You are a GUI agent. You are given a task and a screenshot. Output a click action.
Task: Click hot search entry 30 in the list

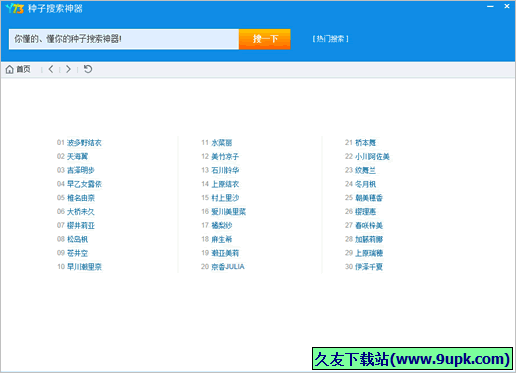point(369,267)
